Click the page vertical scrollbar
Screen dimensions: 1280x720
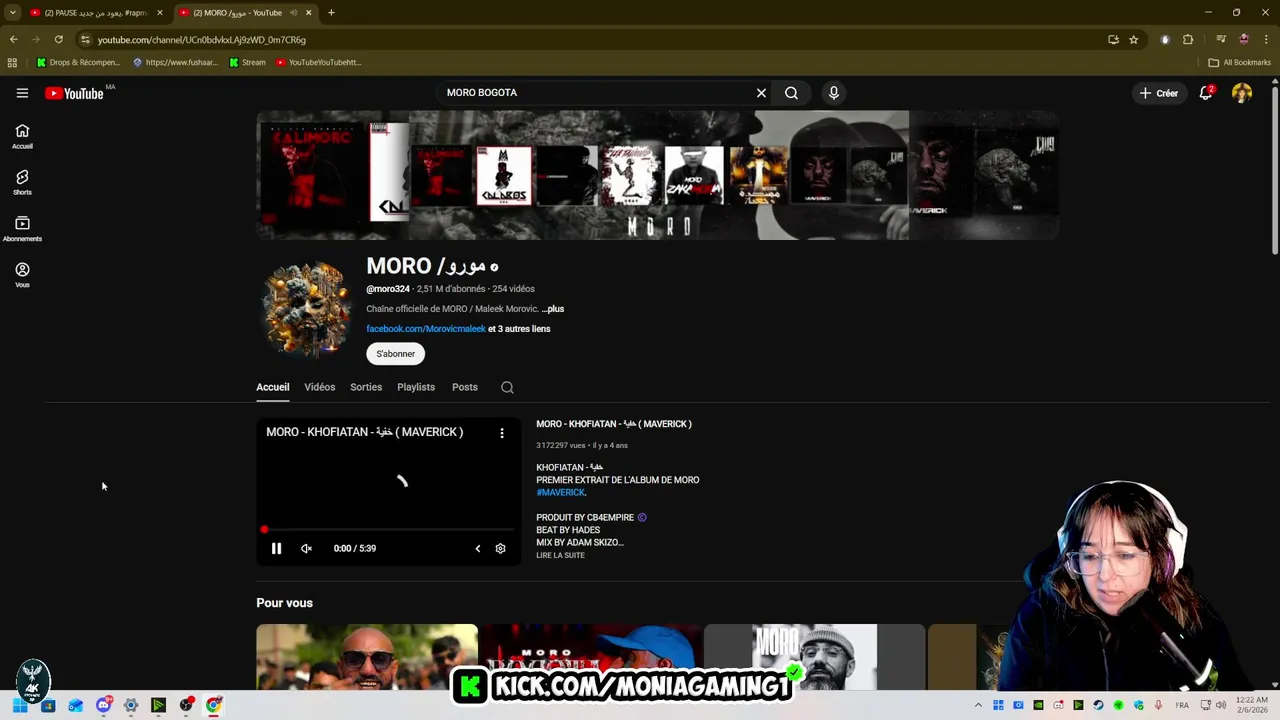1274,170
